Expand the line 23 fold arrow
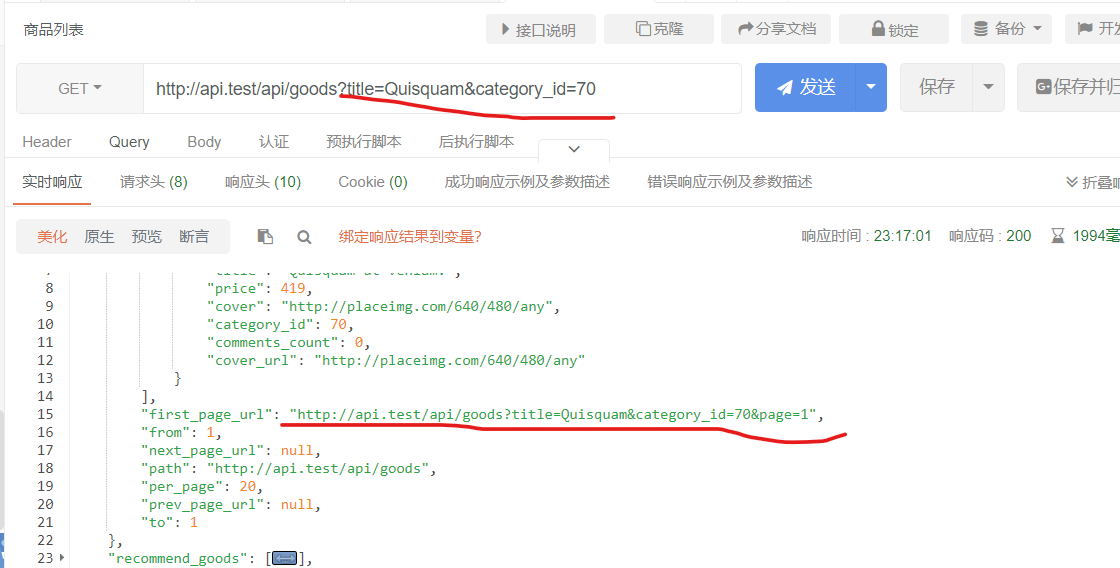1120x568 pixels. pos(62,557)
